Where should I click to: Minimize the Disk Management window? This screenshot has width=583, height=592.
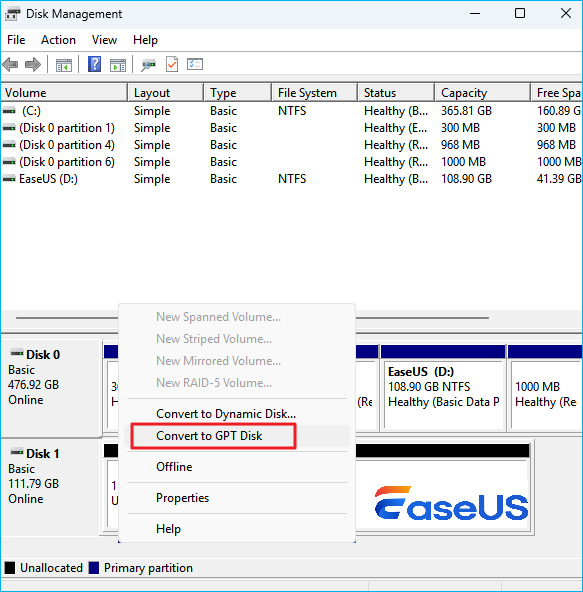[475, 14]
